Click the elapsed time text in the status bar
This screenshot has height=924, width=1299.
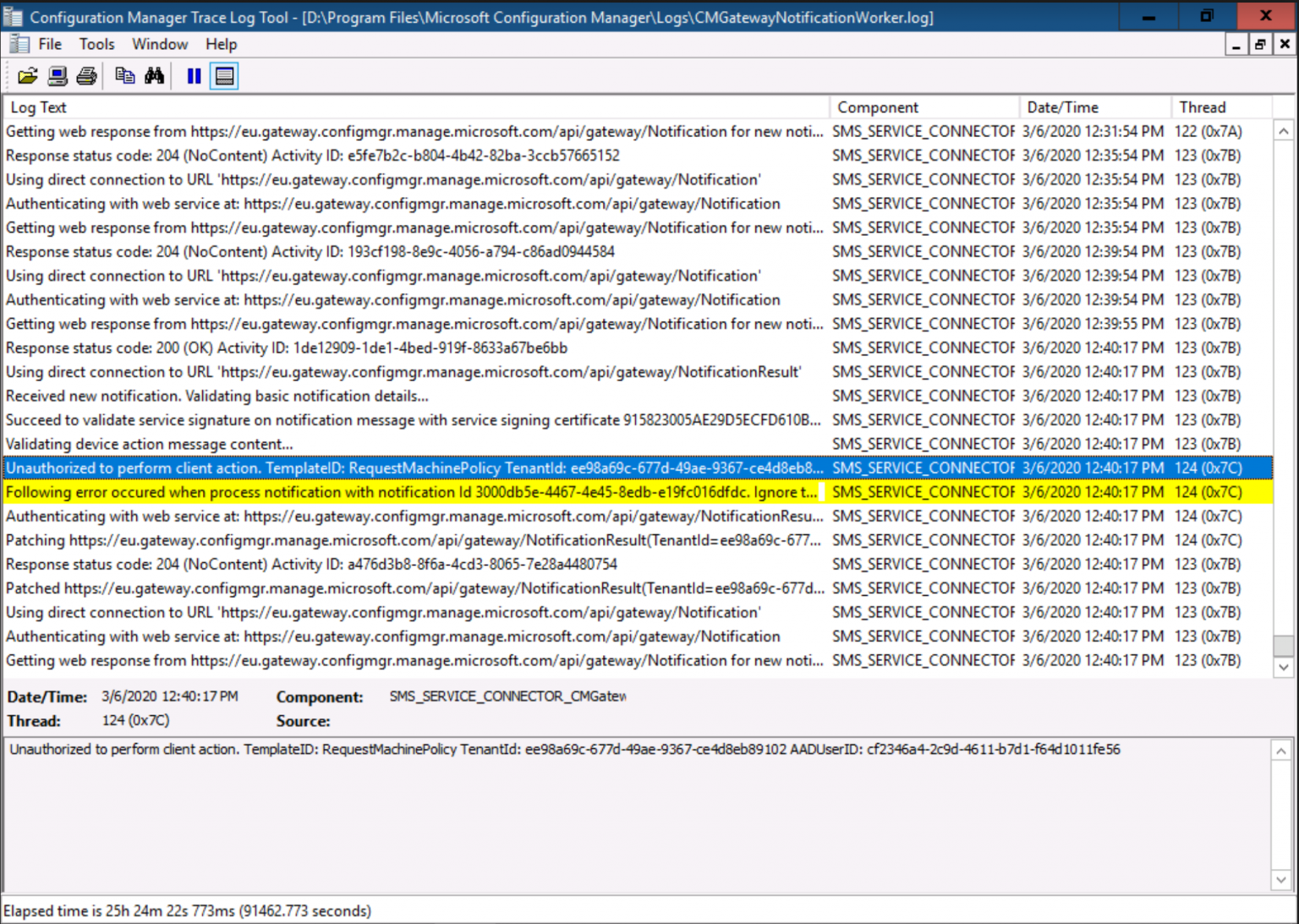click(188, 910)
